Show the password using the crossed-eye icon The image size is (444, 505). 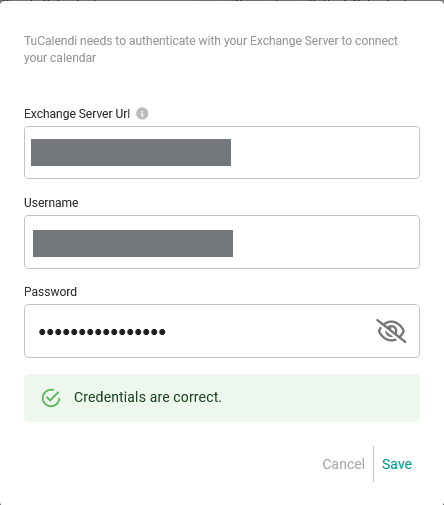coord(391,331)
